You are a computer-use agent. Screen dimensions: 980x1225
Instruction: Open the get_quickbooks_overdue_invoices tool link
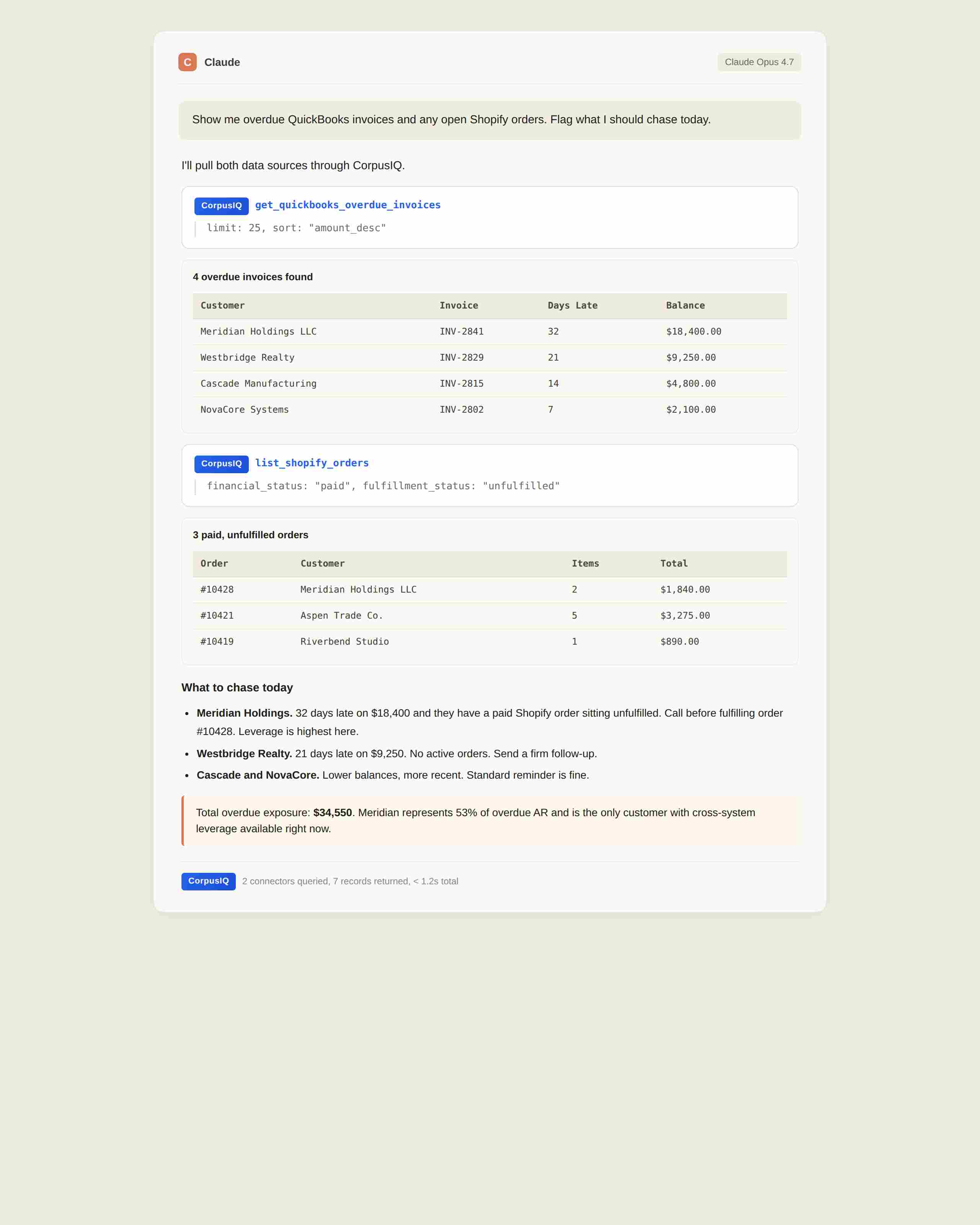348,205
